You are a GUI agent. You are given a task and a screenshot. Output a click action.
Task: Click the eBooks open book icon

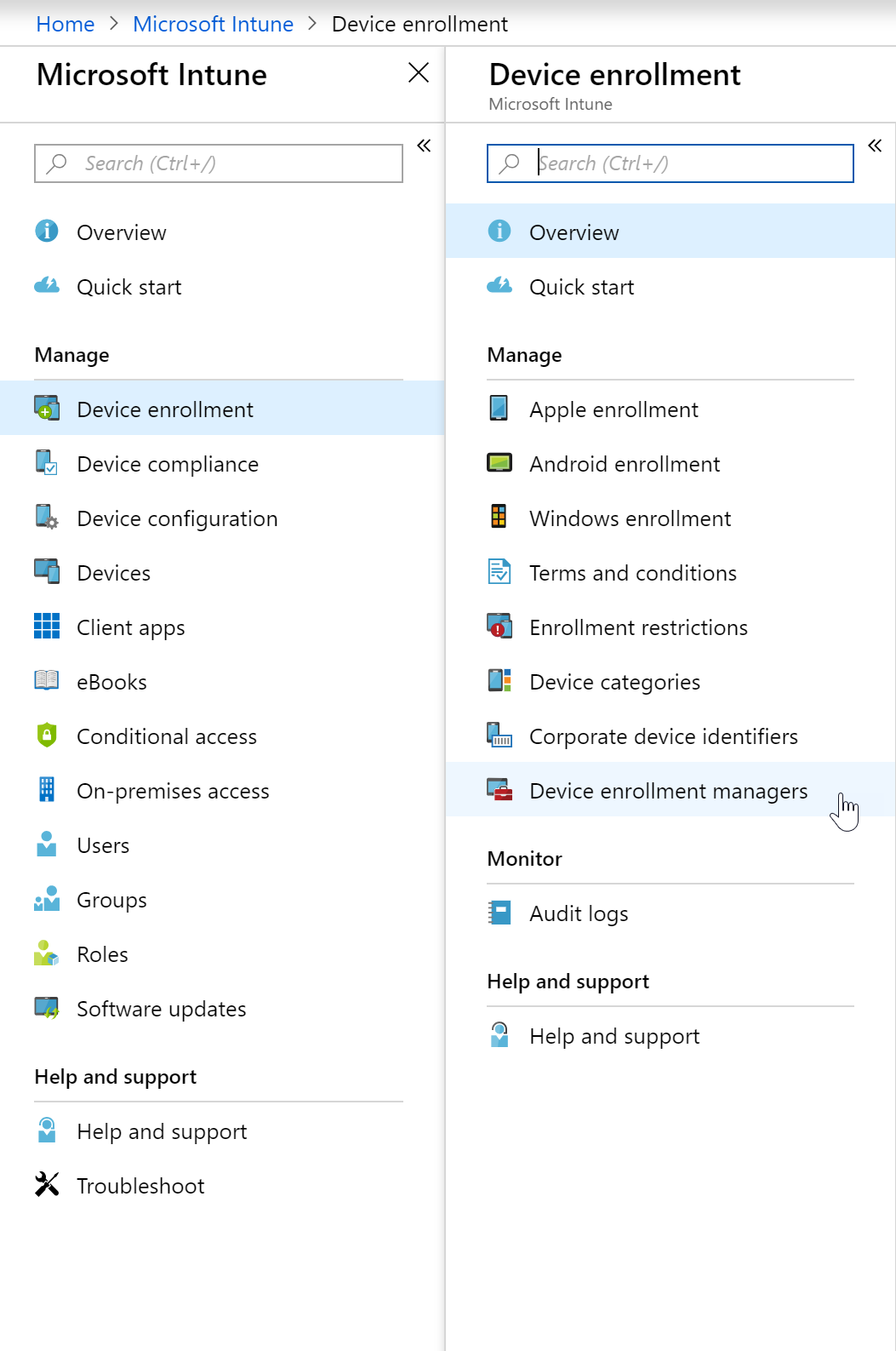pyautogui.click(x=47, y=680)
